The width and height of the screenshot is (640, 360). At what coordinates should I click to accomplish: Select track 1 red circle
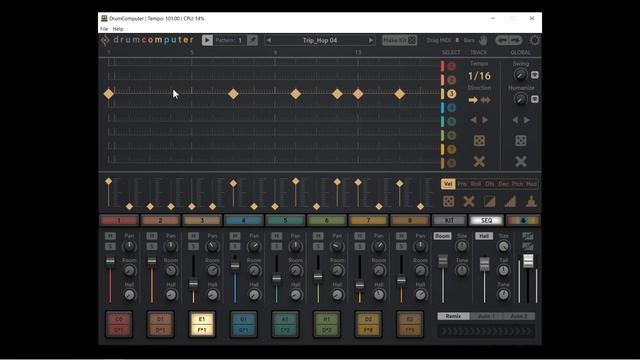451,66
